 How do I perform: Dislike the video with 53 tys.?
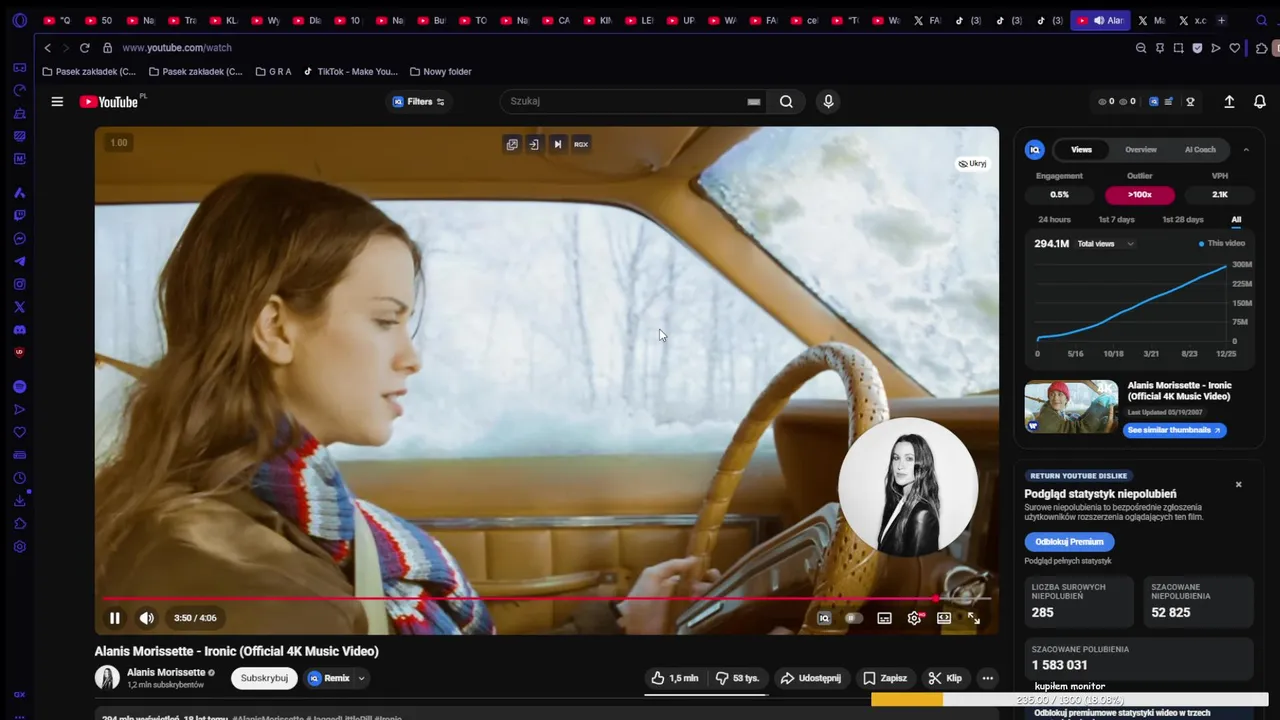click(738, 678)
